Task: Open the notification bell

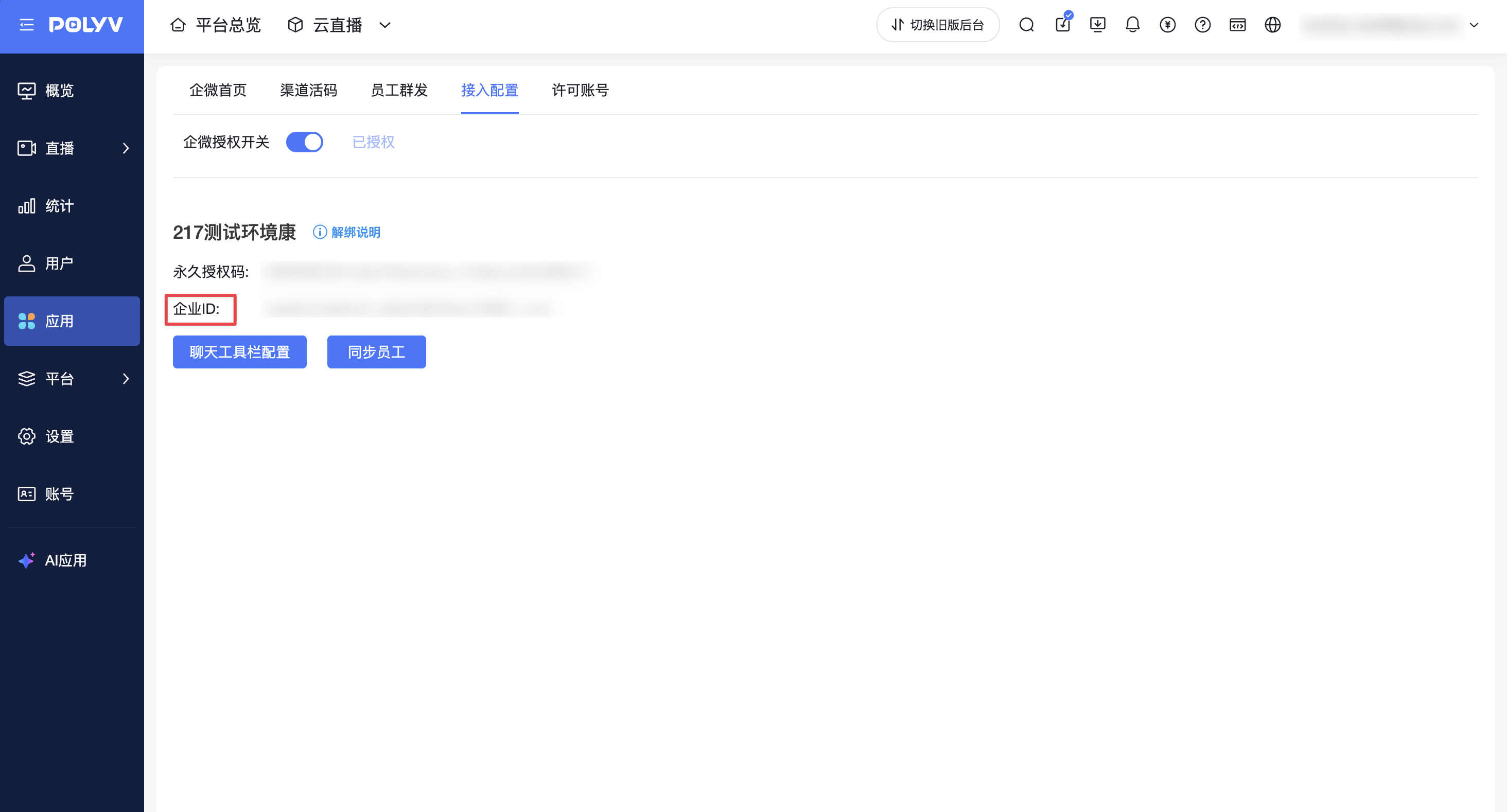Action: [x=1133, y=25]
